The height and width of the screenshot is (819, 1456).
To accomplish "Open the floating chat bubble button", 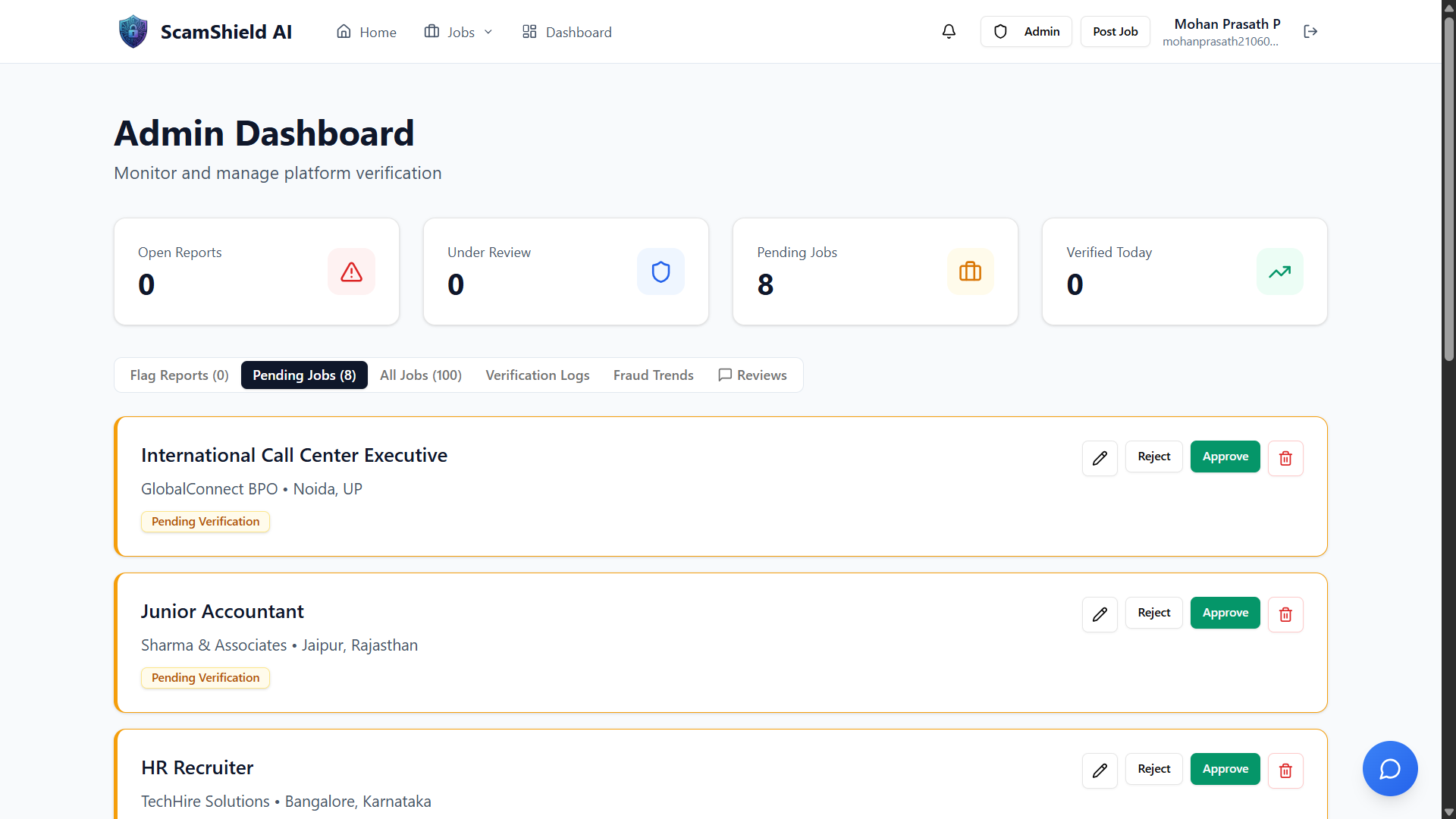I will [1389, 768].
